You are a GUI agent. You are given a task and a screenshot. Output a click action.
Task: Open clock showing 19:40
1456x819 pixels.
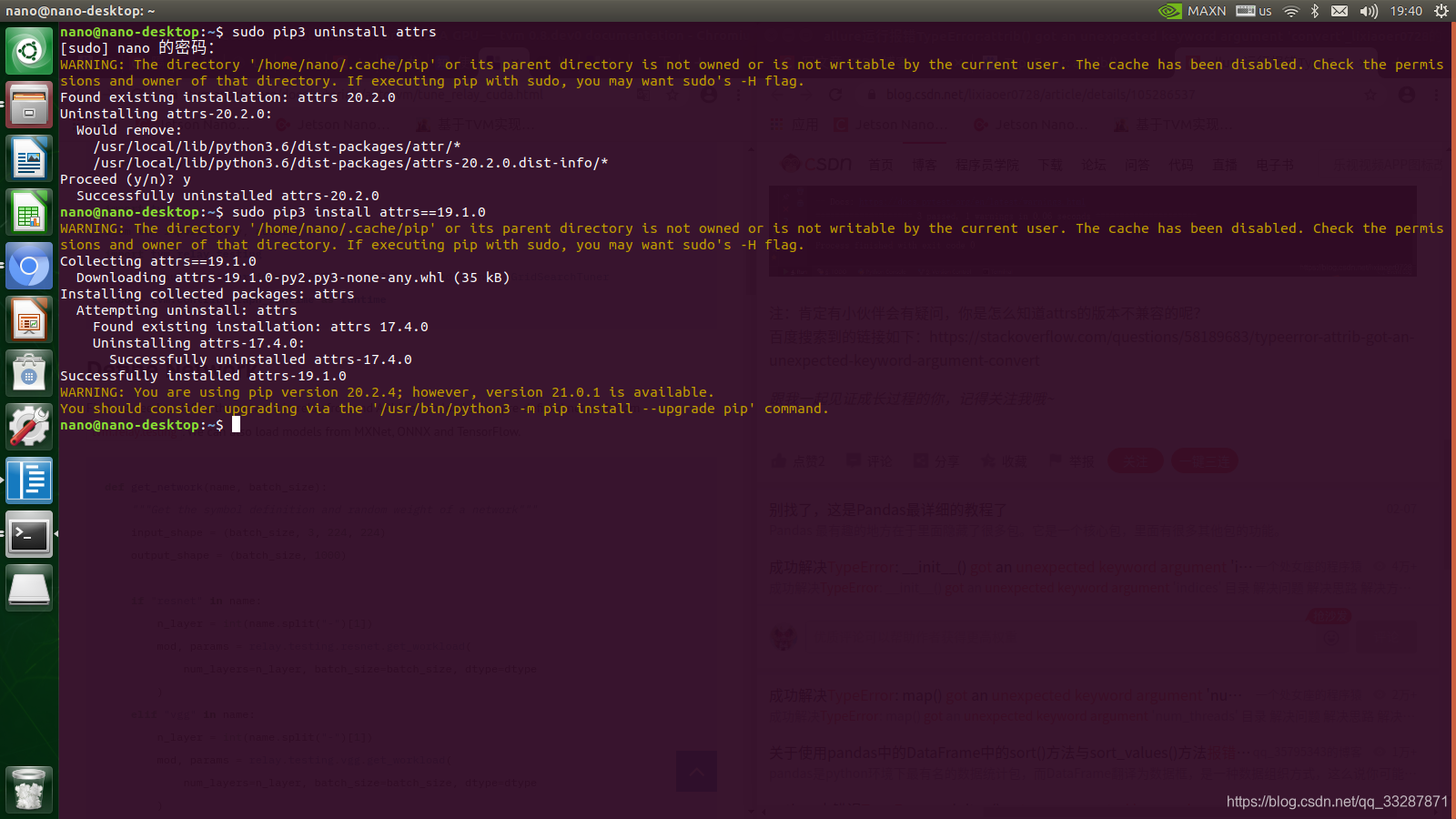click(1406, 11)
